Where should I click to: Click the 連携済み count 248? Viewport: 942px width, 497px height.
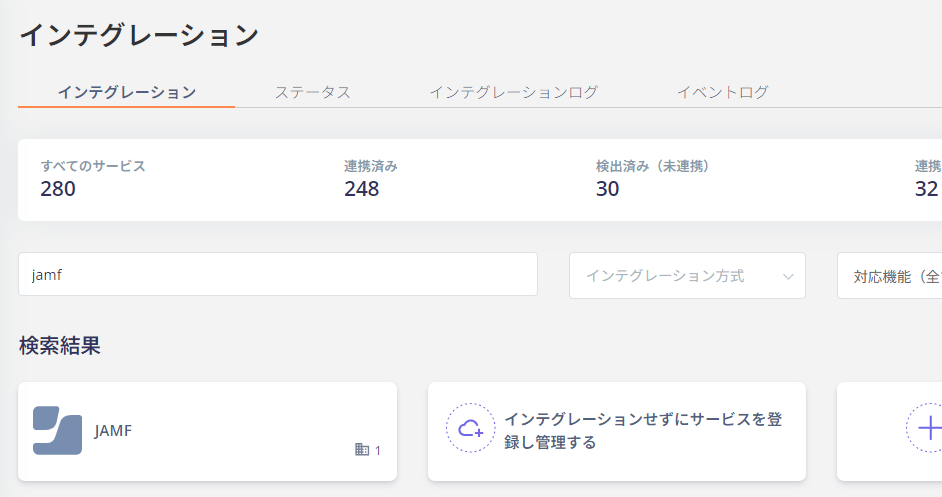[362, 189]
